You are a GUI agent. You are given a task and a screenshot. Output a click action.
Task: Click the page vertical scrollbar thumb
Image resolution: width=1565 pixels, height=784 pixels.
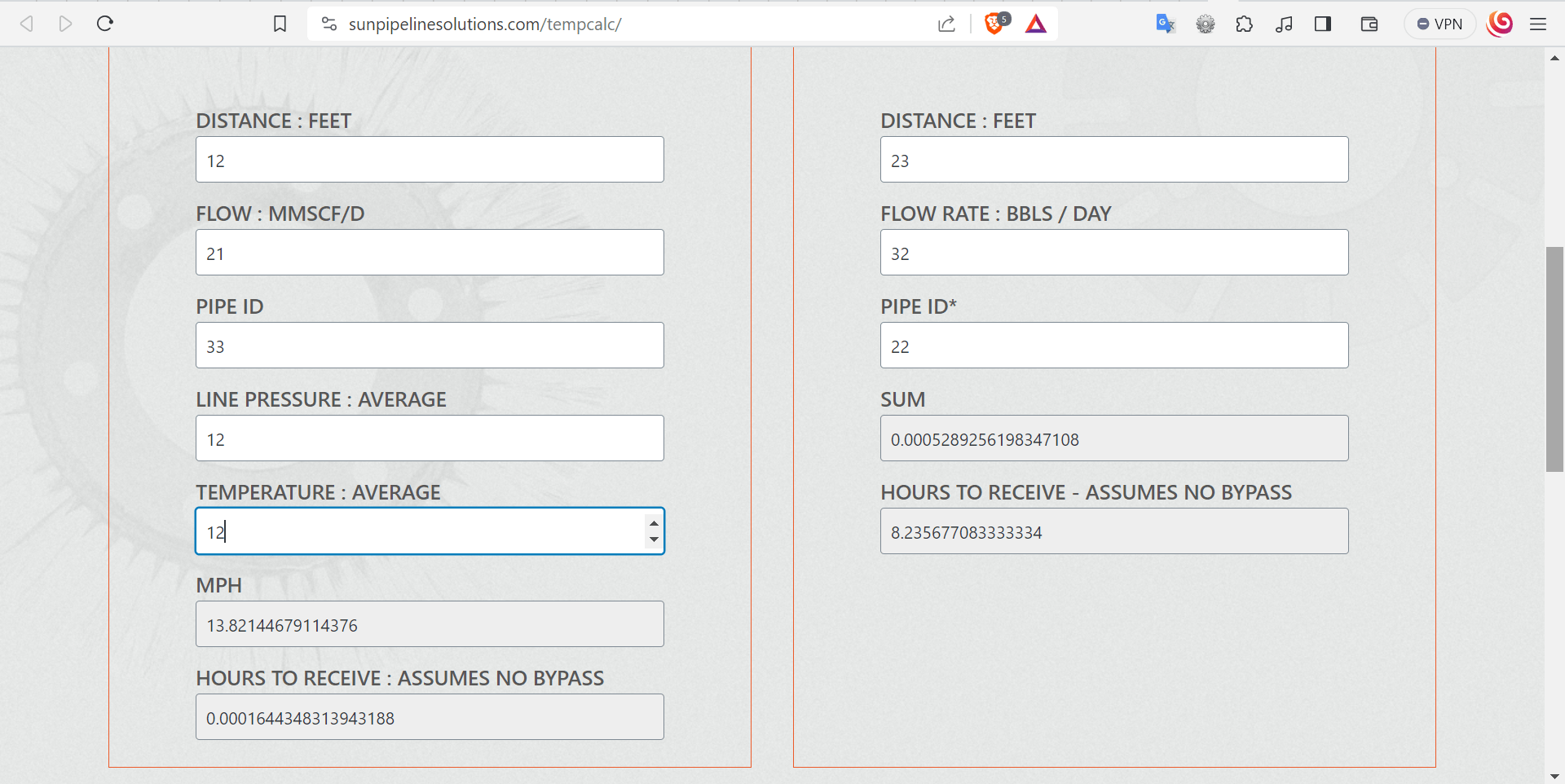(x=1554, y=359)
